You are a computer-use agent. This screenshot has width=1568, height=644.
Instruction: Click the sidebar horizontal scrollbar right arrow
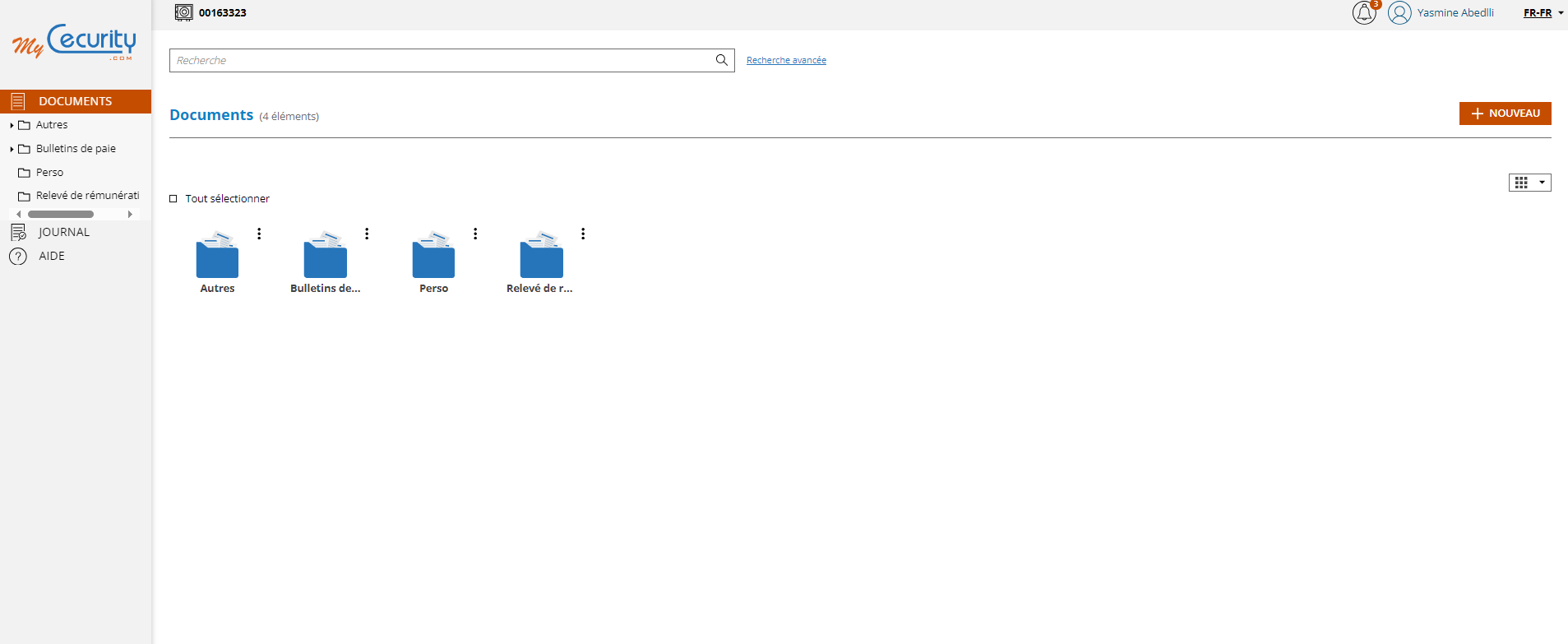(x=130, y=215)
